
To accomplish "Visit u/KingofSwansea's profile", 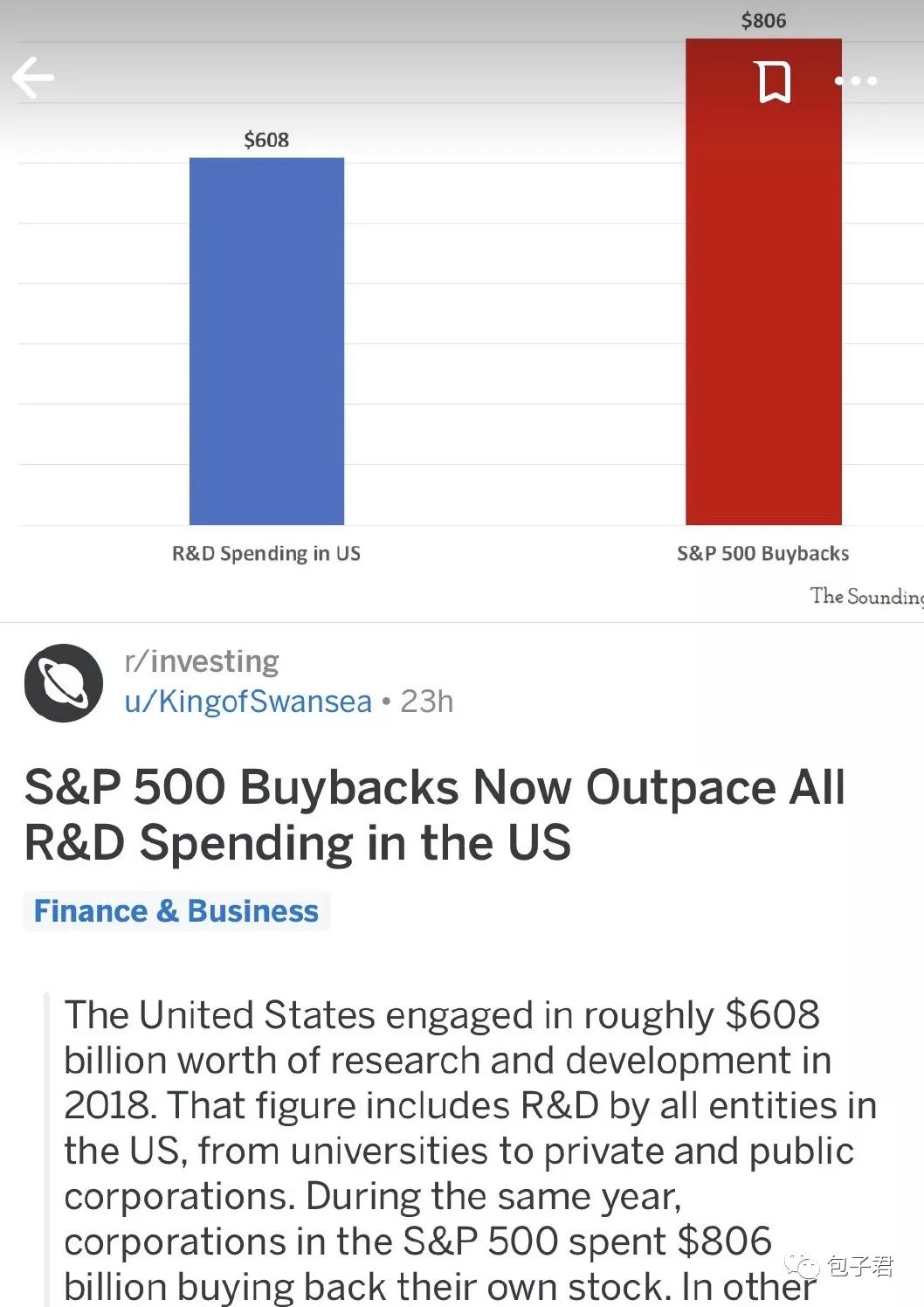I will point(248,701).
